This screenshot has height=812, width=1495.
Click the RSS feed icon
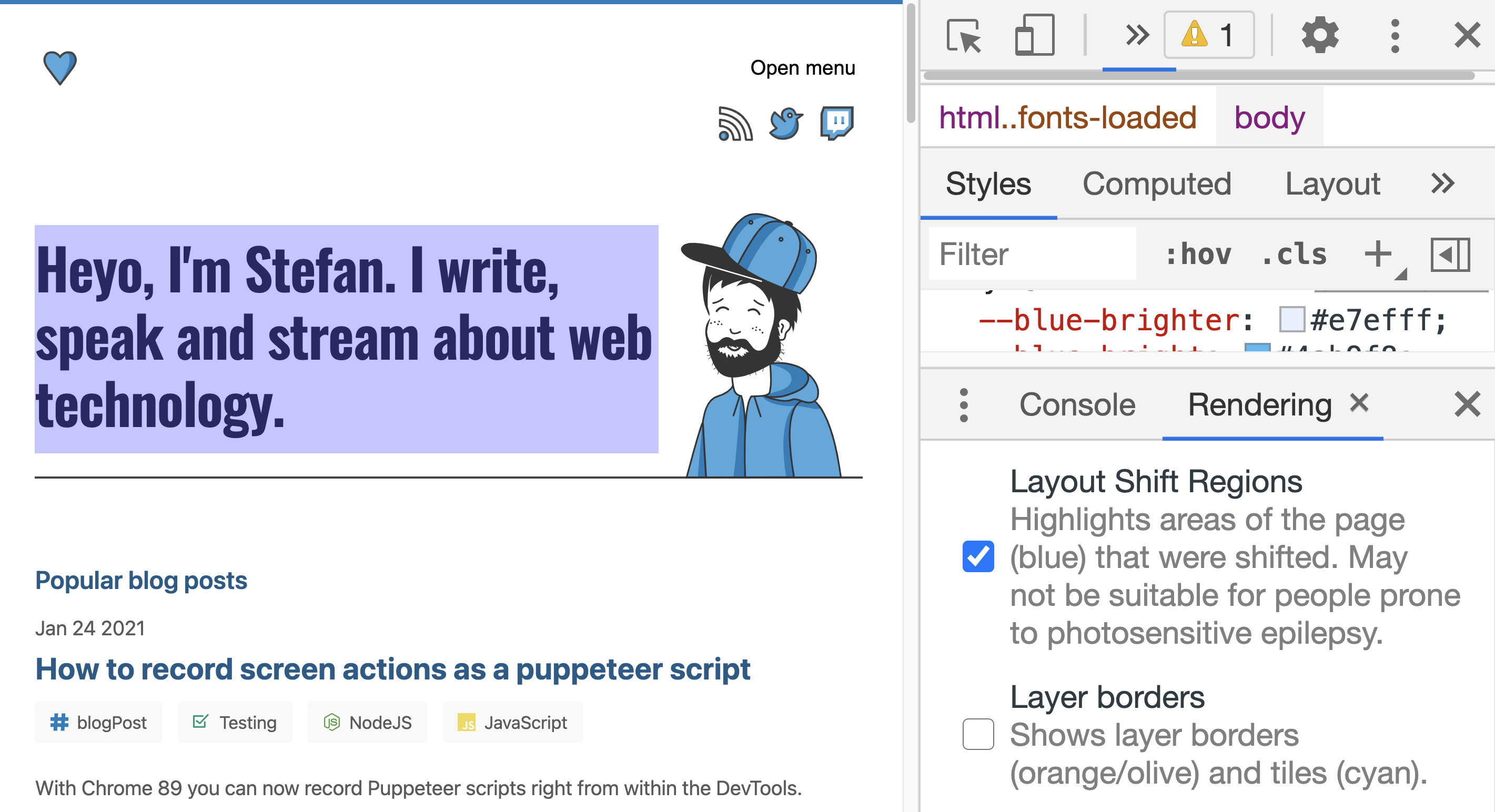click(x=735, y=124)
